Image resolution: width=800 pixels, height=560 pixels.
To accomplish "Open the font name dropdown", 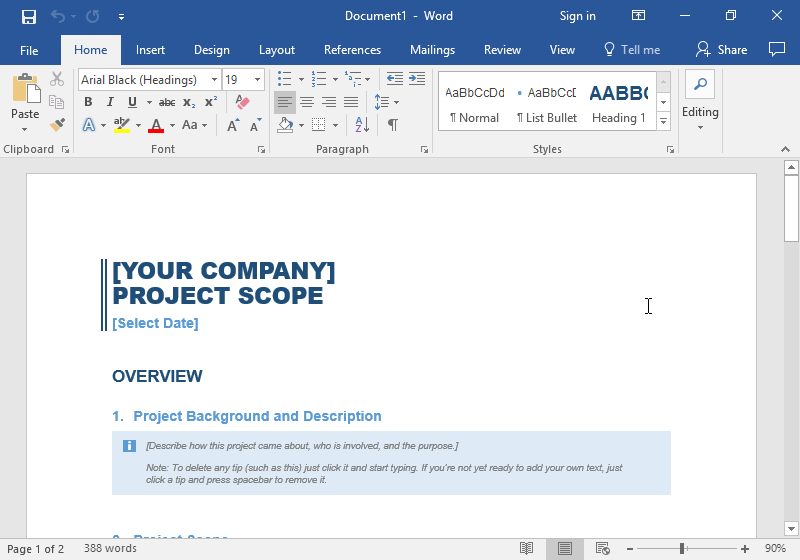I will [214, 80].
